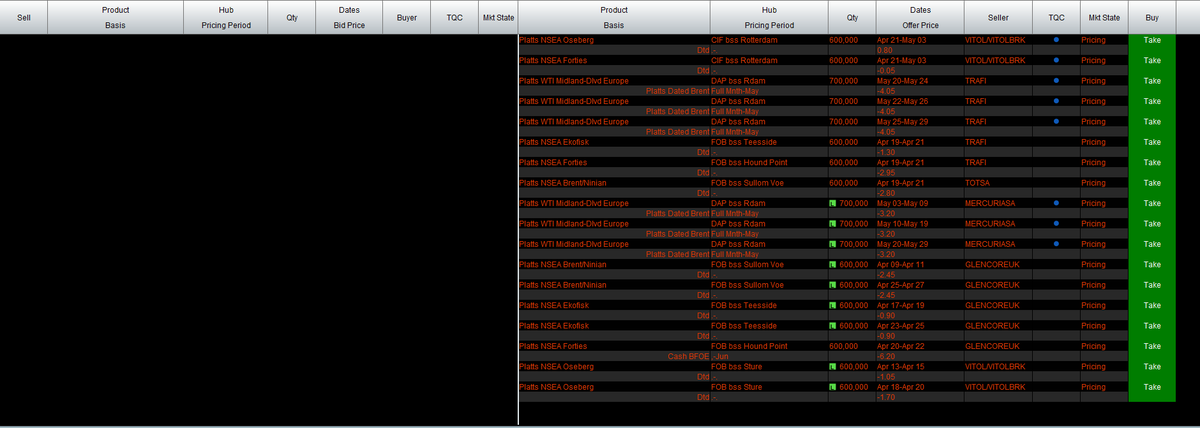Click green qty flag on Ekofisk Apr 17-Apr 19 row
The height and width of the screenshot is (428, 1200).
[834, 305]
